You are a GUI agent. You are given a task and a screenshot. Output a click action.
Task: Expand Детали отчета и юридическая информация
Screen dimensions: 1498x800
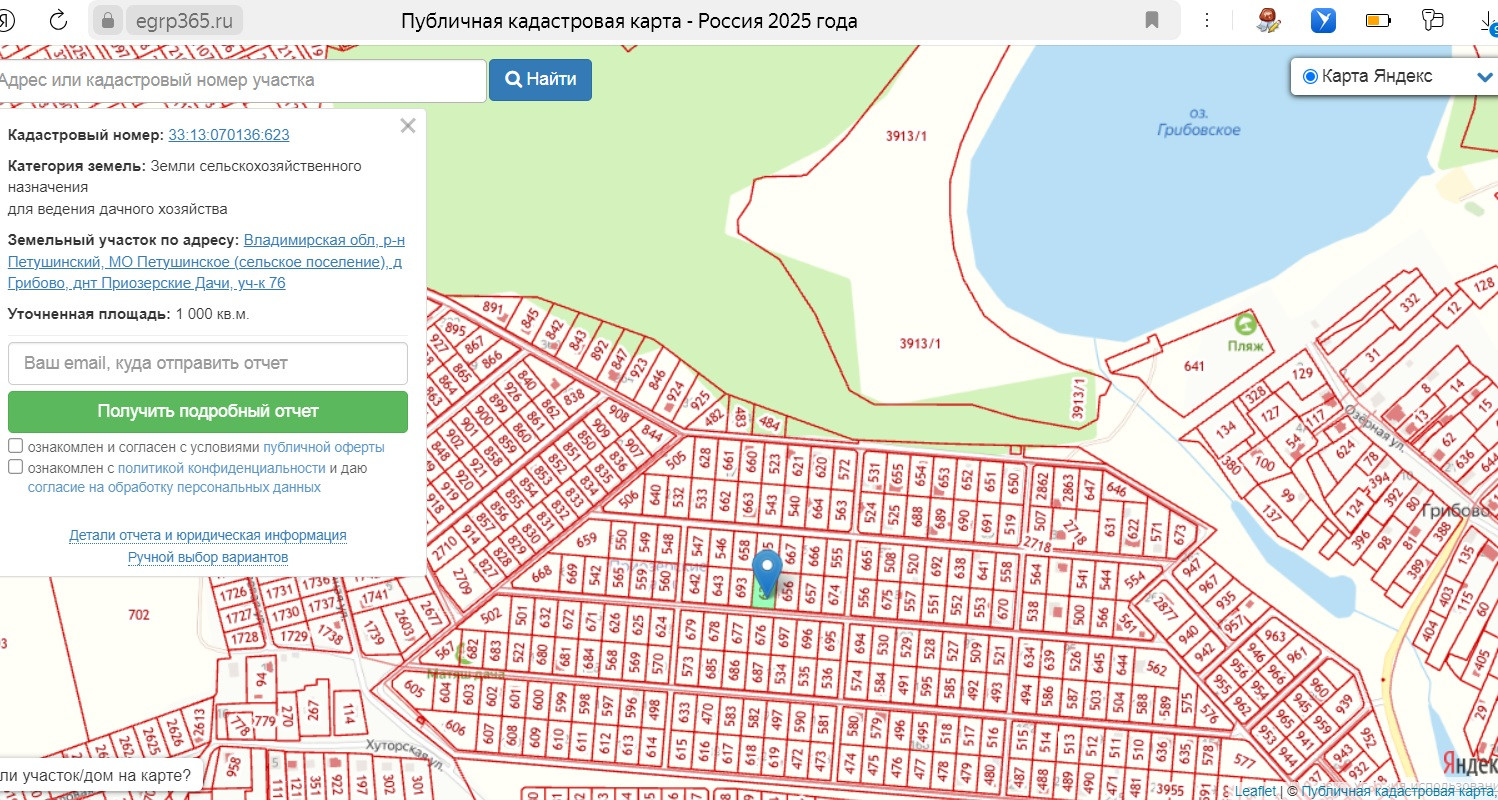(x=208, y=535)
